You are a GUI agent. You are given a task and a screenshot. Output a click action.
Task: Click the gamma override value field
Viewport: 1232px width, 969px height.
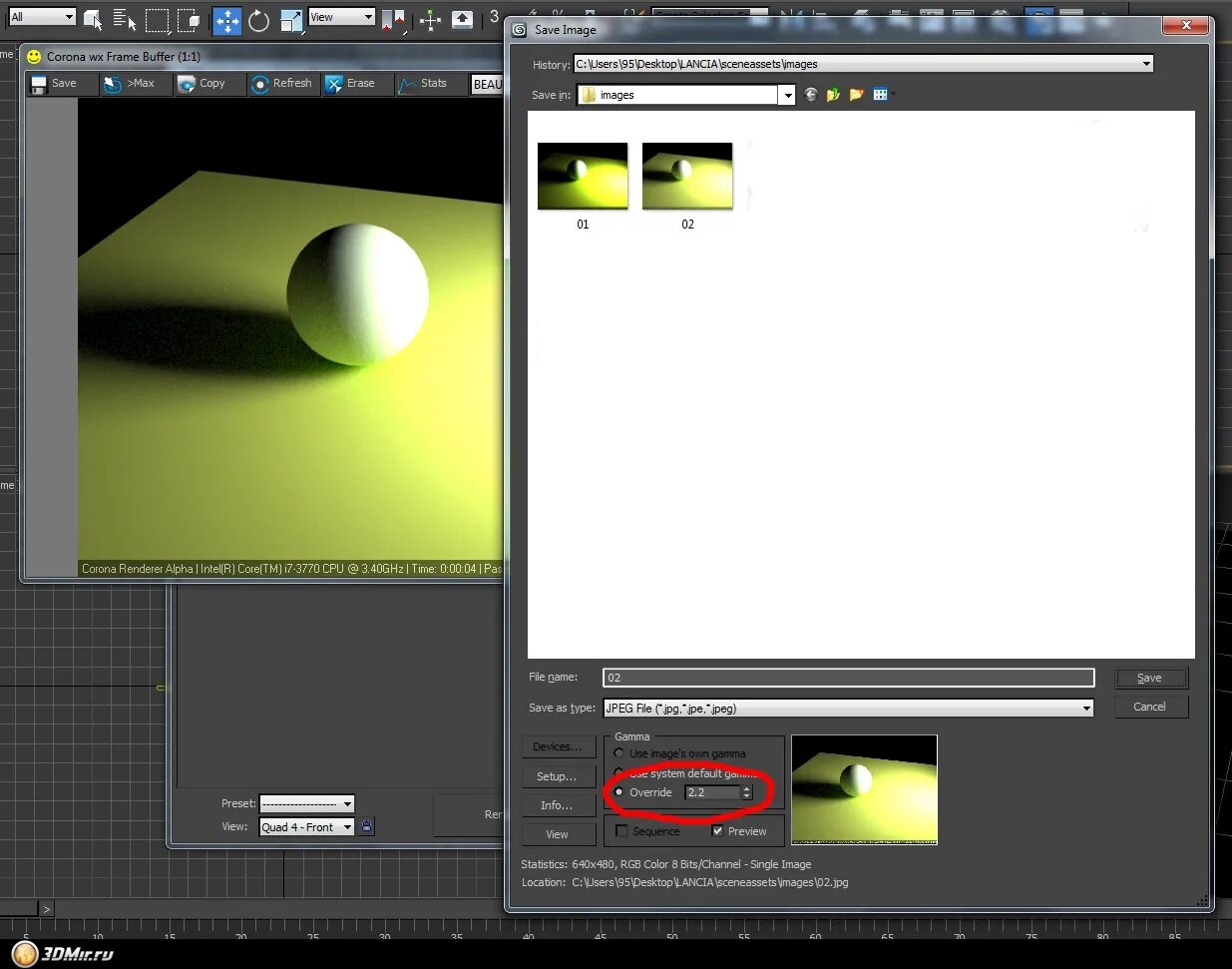coord(712,792)
